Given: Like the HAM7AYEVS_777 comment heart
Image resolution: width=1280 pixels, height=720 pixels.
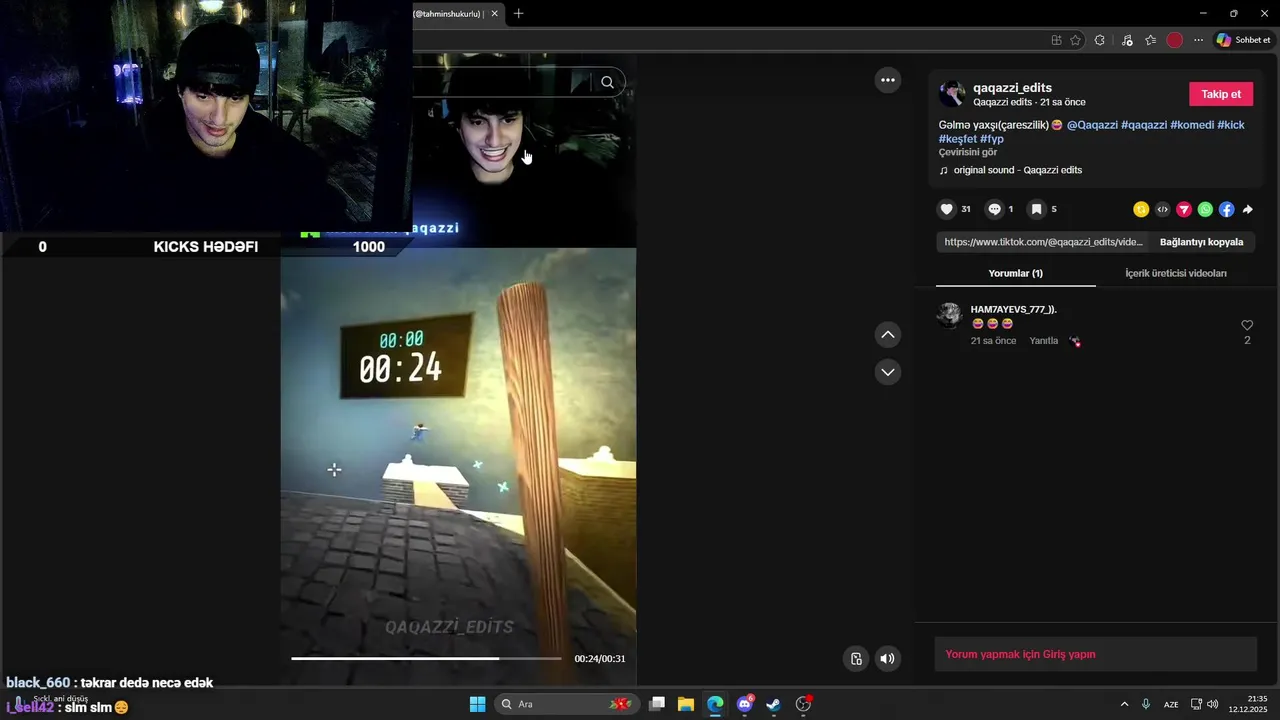Looking at the screenshot, I should [1247, 325].
